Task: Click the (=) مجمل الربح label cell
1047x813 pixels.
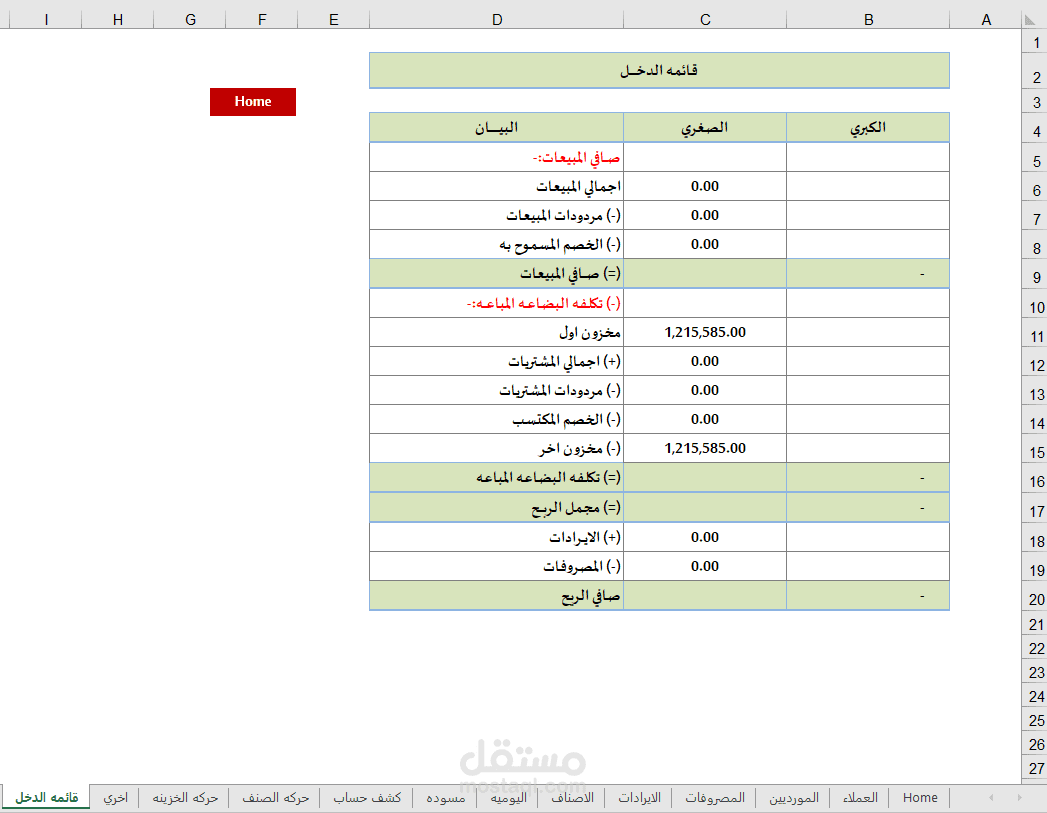Action: point(496,508)
